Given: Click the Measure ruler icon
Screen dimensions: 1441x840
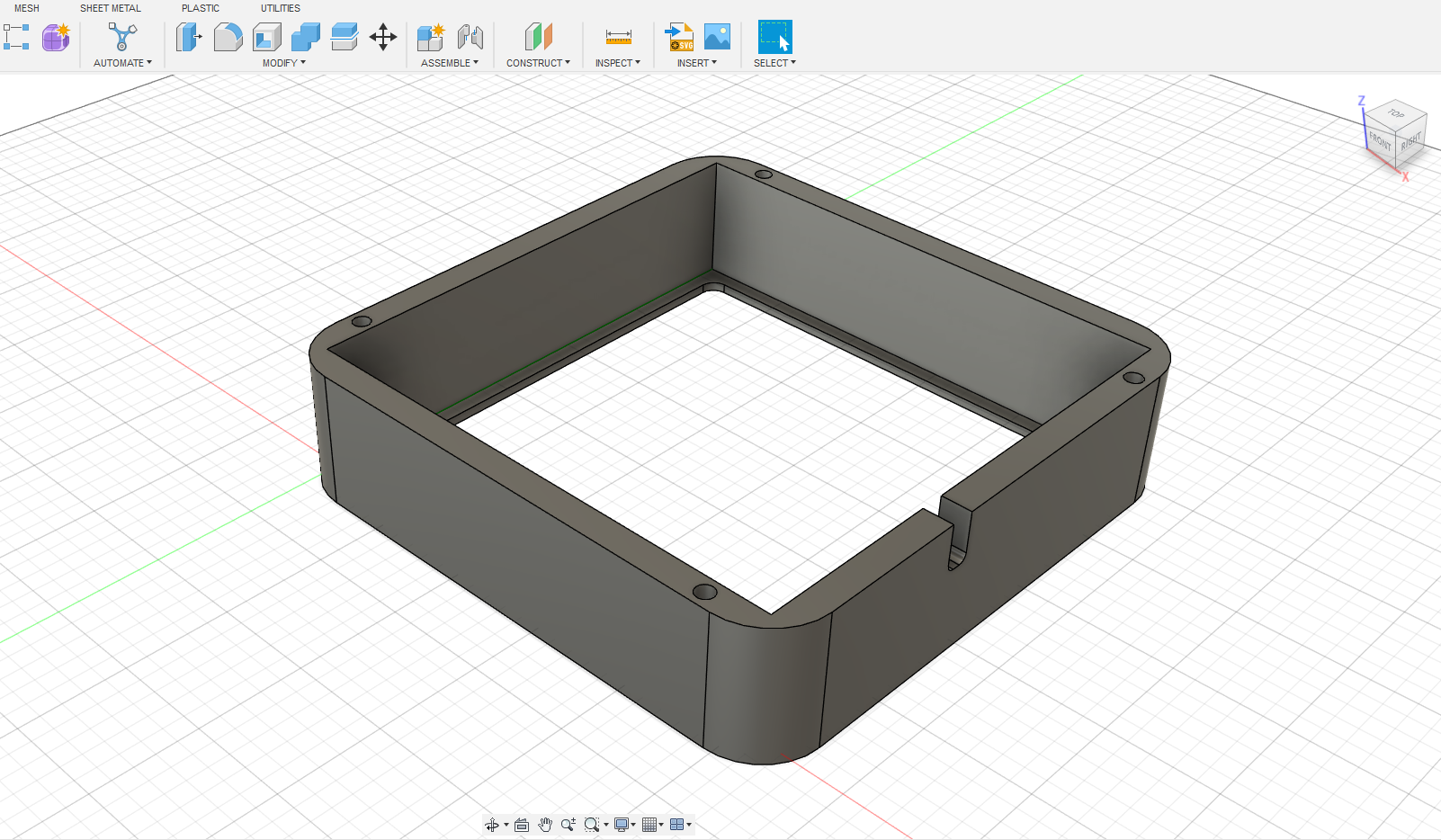Looking at the screenshot, I should 618,37.
